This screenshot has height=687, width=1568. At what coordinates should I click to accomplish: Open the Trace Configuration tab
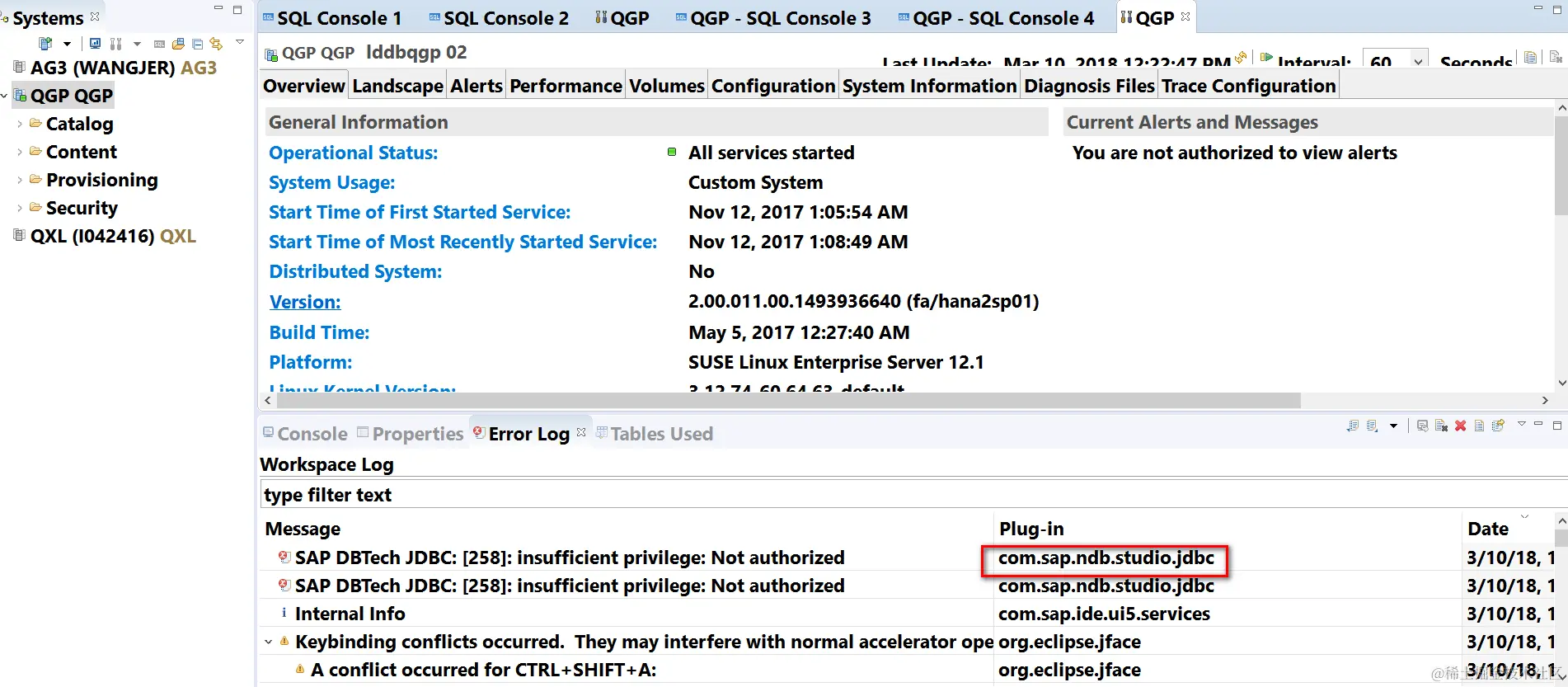click(x=1248, y=86)
